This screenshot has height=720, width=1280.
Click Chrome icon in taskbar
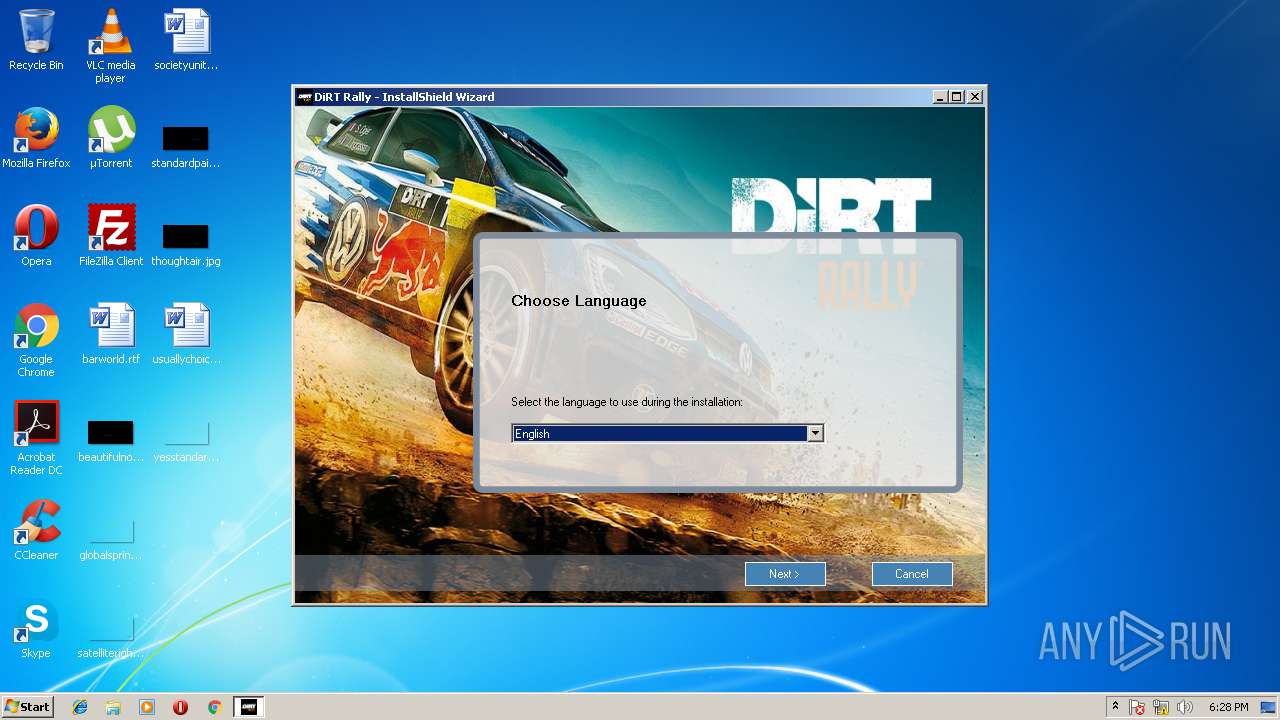click(x=214, y=707)
